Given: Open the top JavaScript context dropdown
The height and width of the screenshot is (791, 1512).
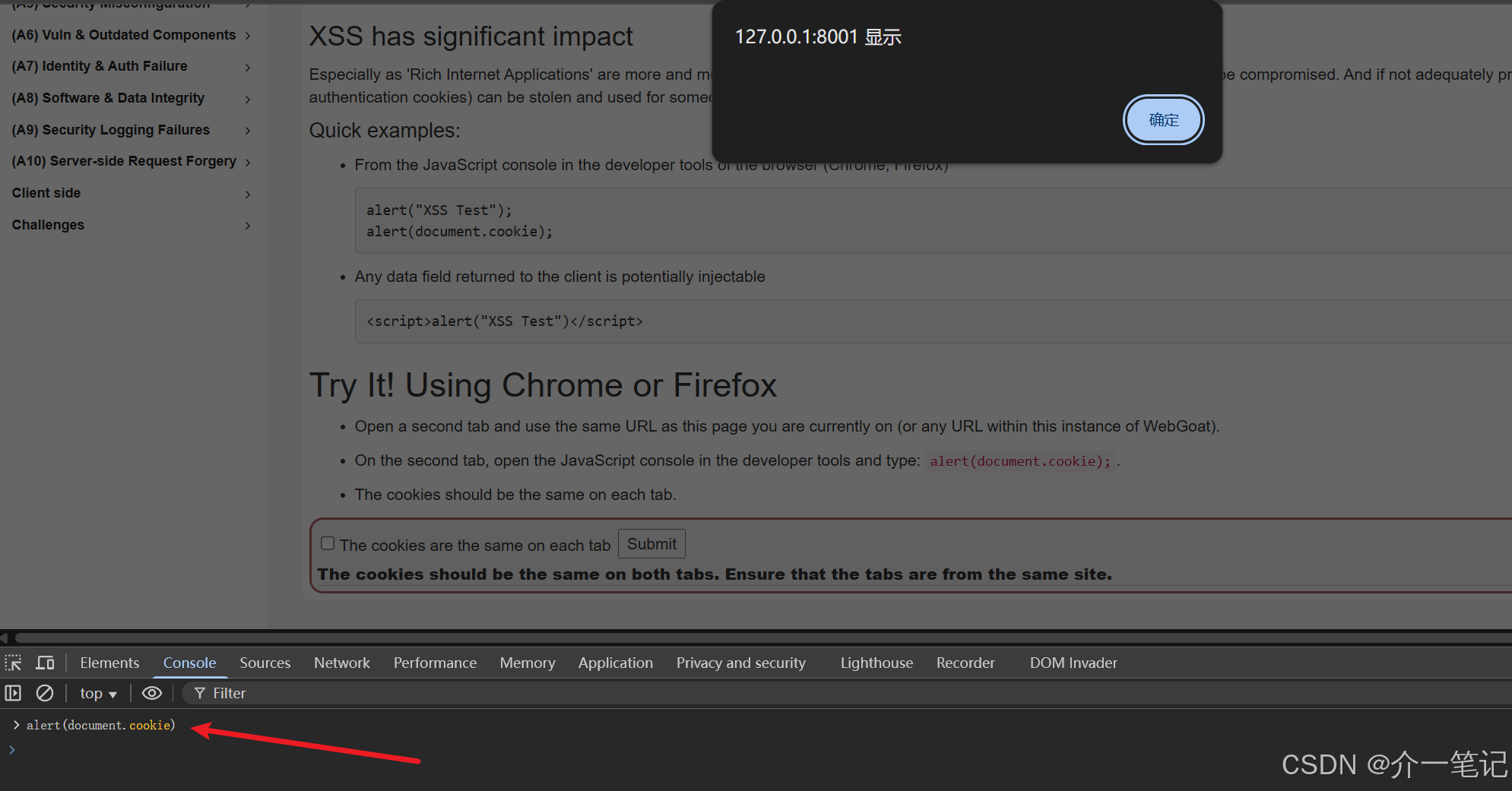Looking at the screenshot, I should (x=98, y=693).
